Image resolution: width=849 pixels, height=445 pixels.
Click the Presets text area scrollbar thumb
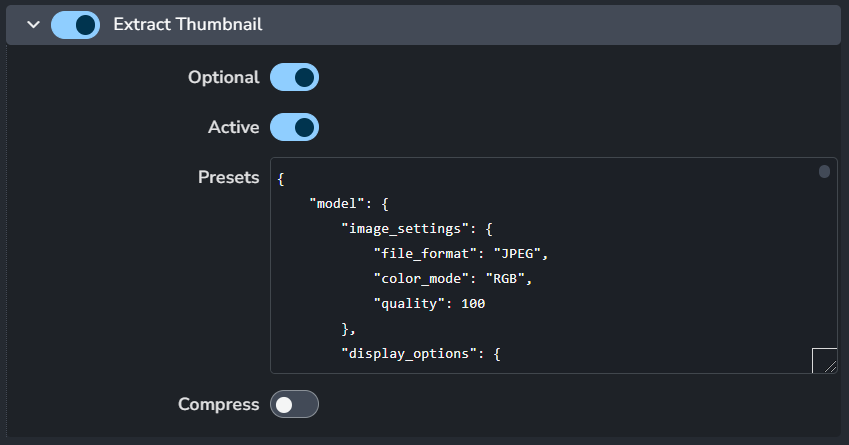(824, 171)
